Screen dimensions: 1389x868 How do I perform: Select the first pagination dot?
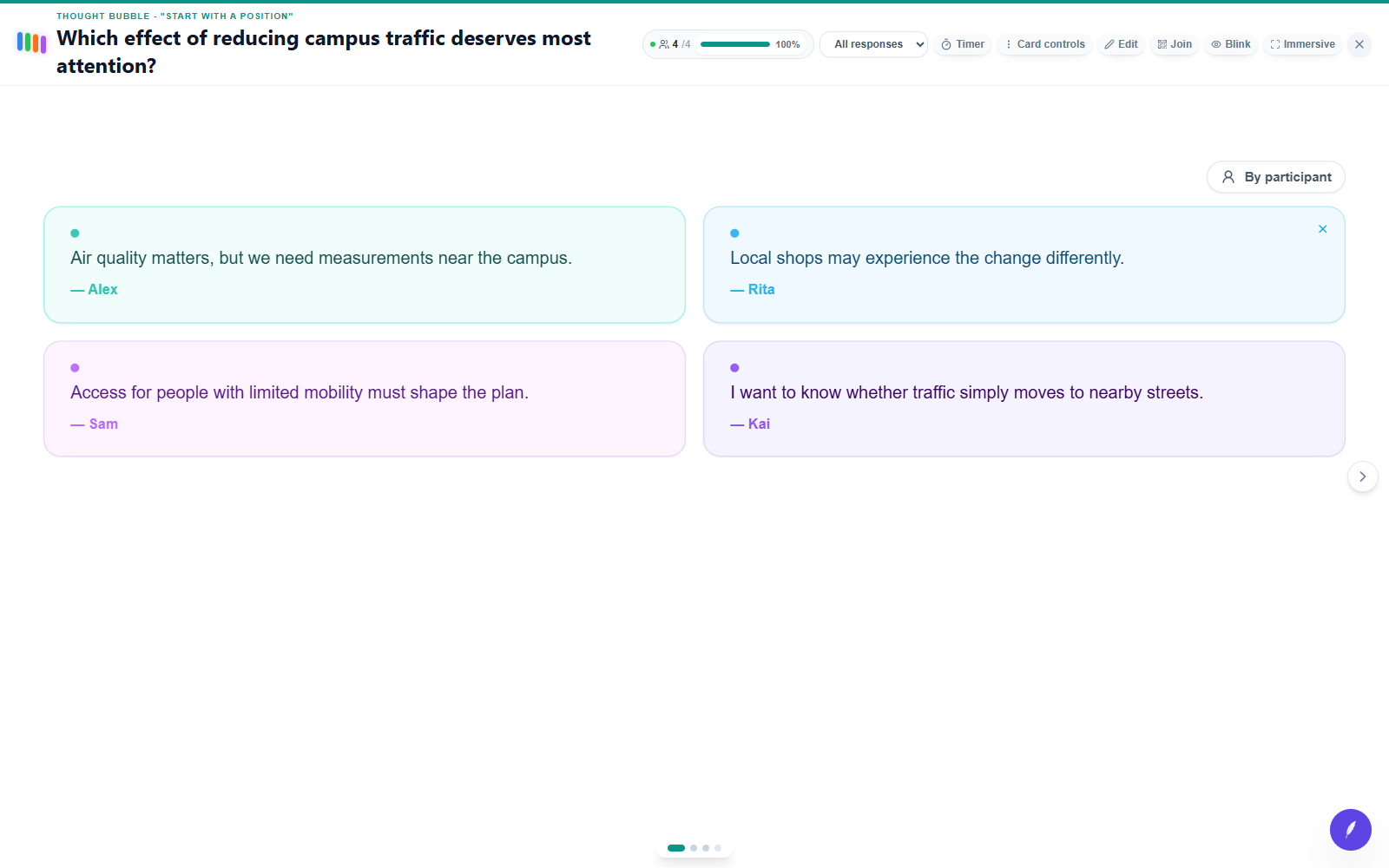[x=676, y=848]
